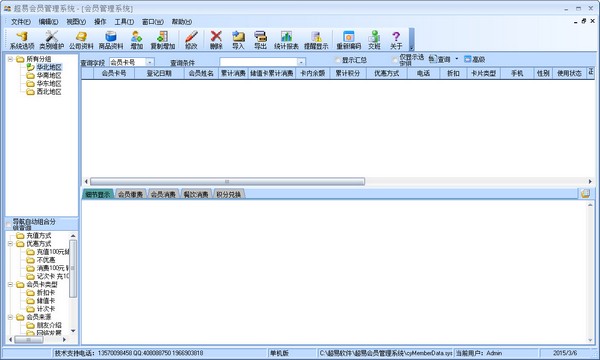The height and width of the screenshot is (360, 600).
Task: Click the 高级 advanced query icon
Action: [474, 59]
